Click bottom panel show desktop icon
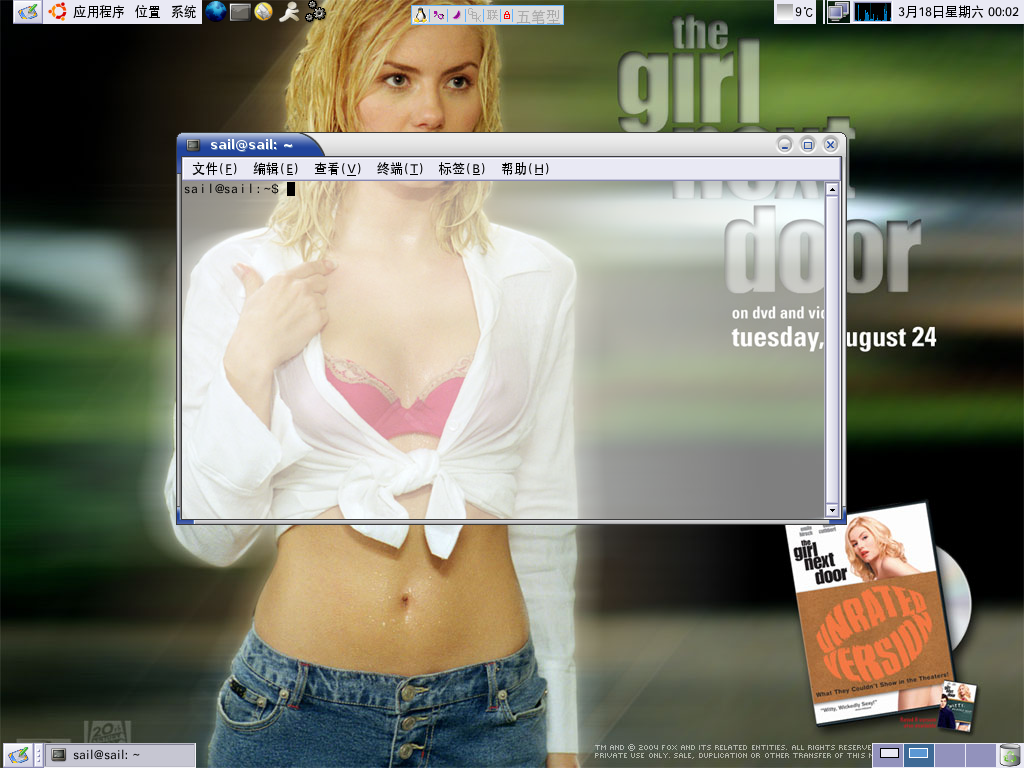 (x=18, y=756)
